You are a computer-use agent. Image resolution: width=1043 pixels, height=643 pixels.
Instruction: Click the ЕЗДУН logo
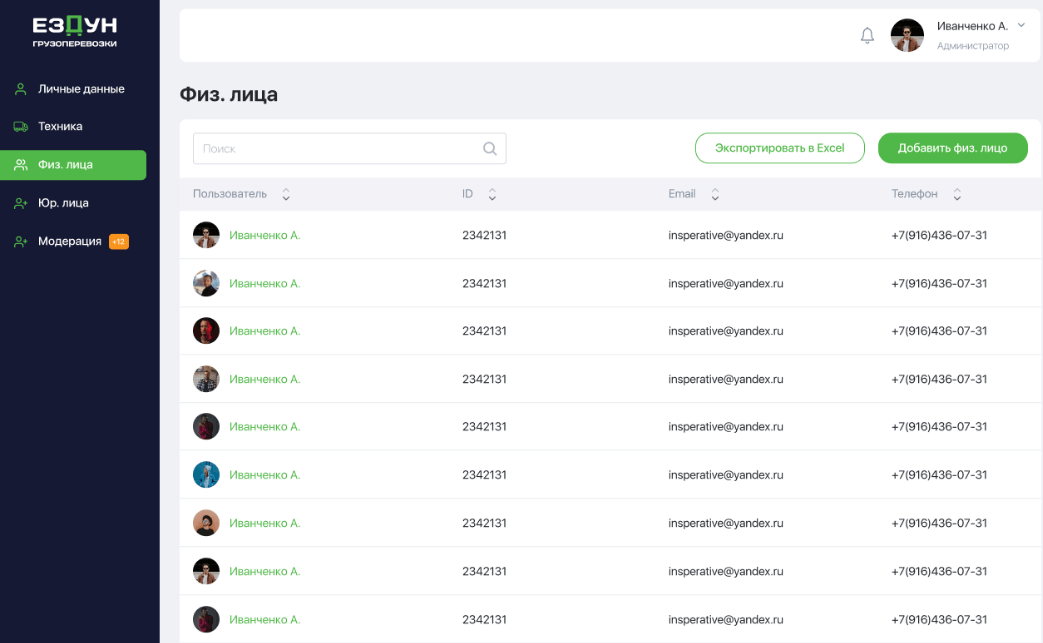coord(74,31)
